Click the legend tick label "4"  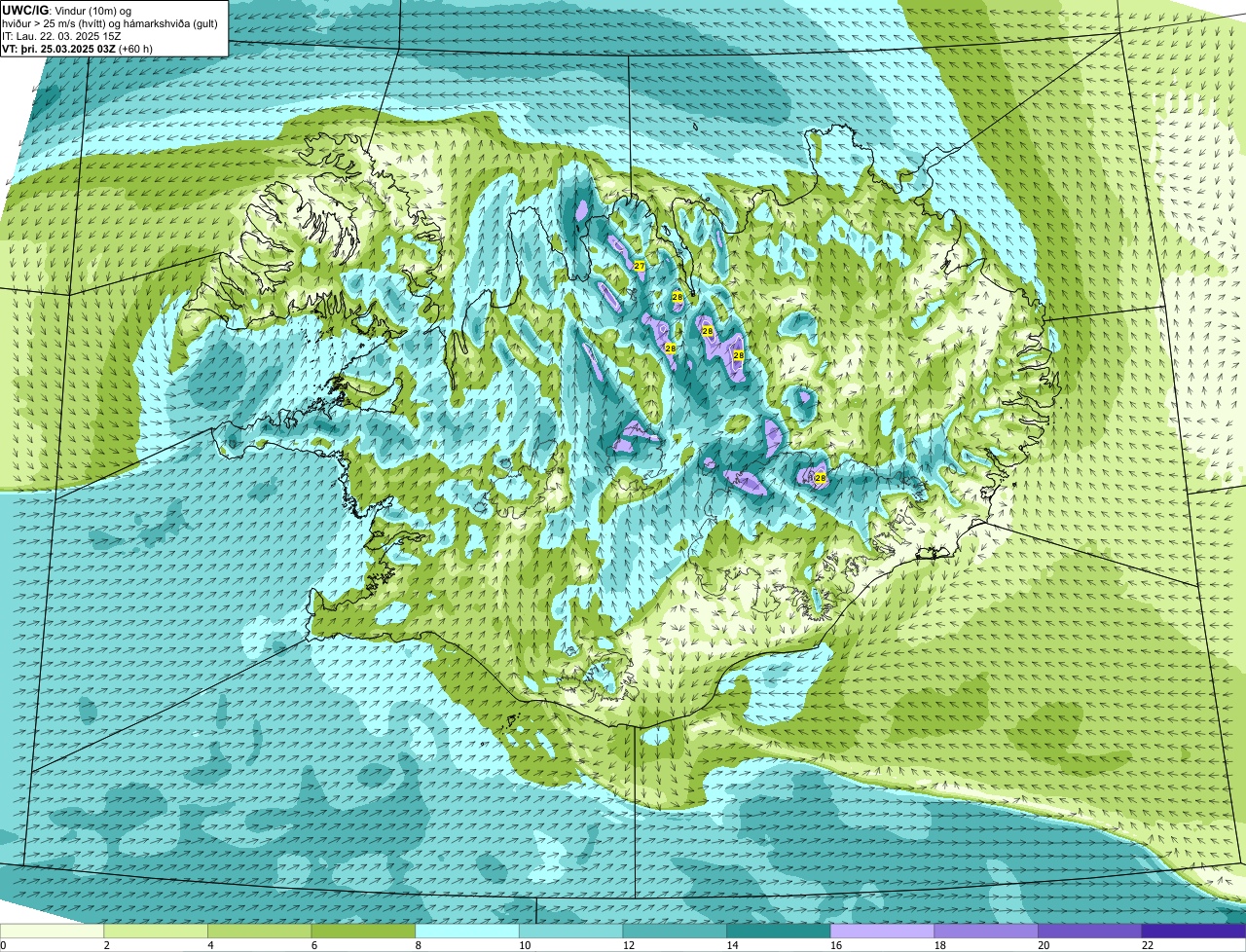click(210, 945)
